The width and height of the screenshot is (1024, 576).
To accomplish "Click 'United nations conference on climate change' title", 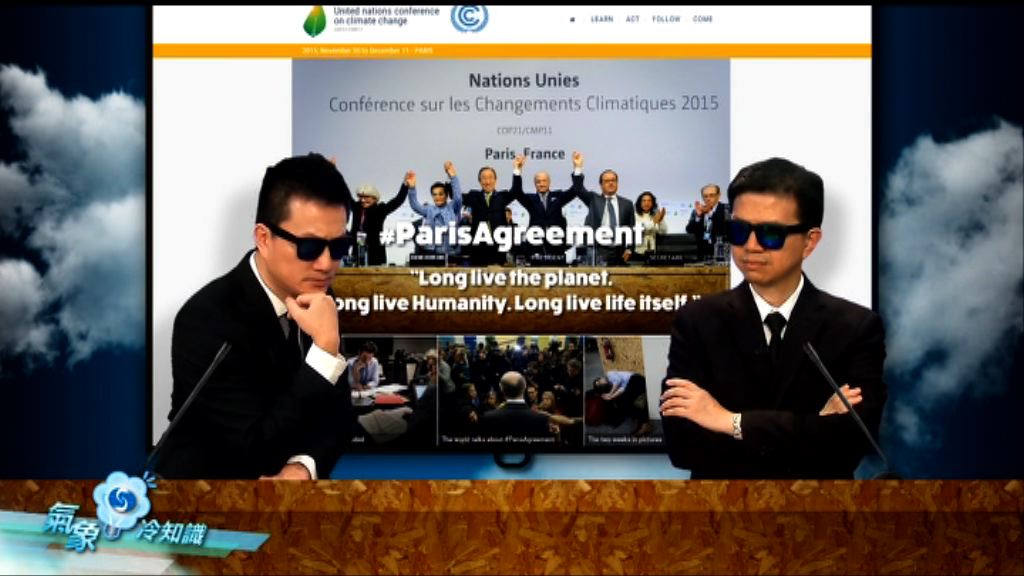I will (x=386, y=16).
